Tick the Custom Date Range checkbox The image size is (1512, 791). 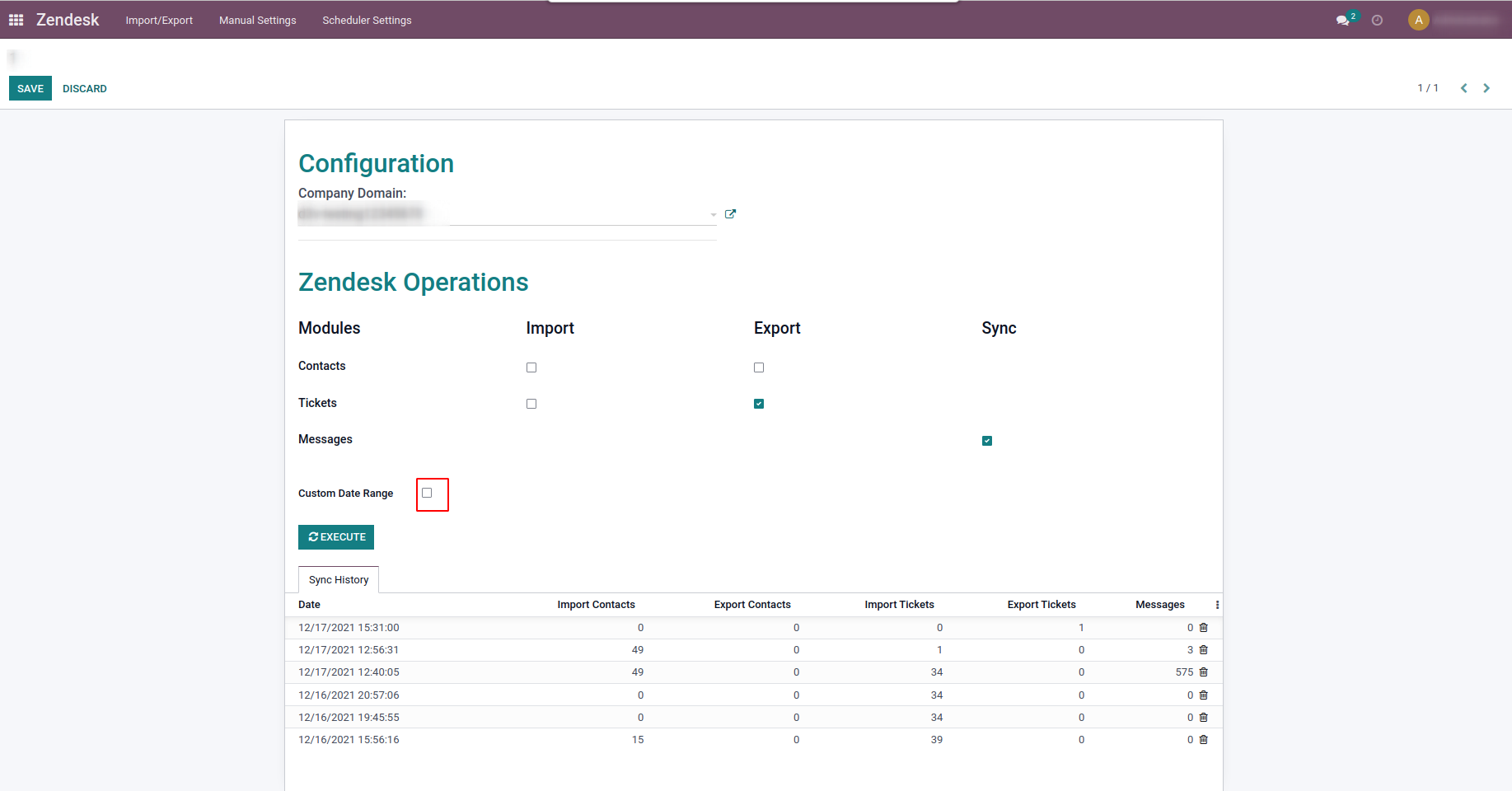point(427,493)
